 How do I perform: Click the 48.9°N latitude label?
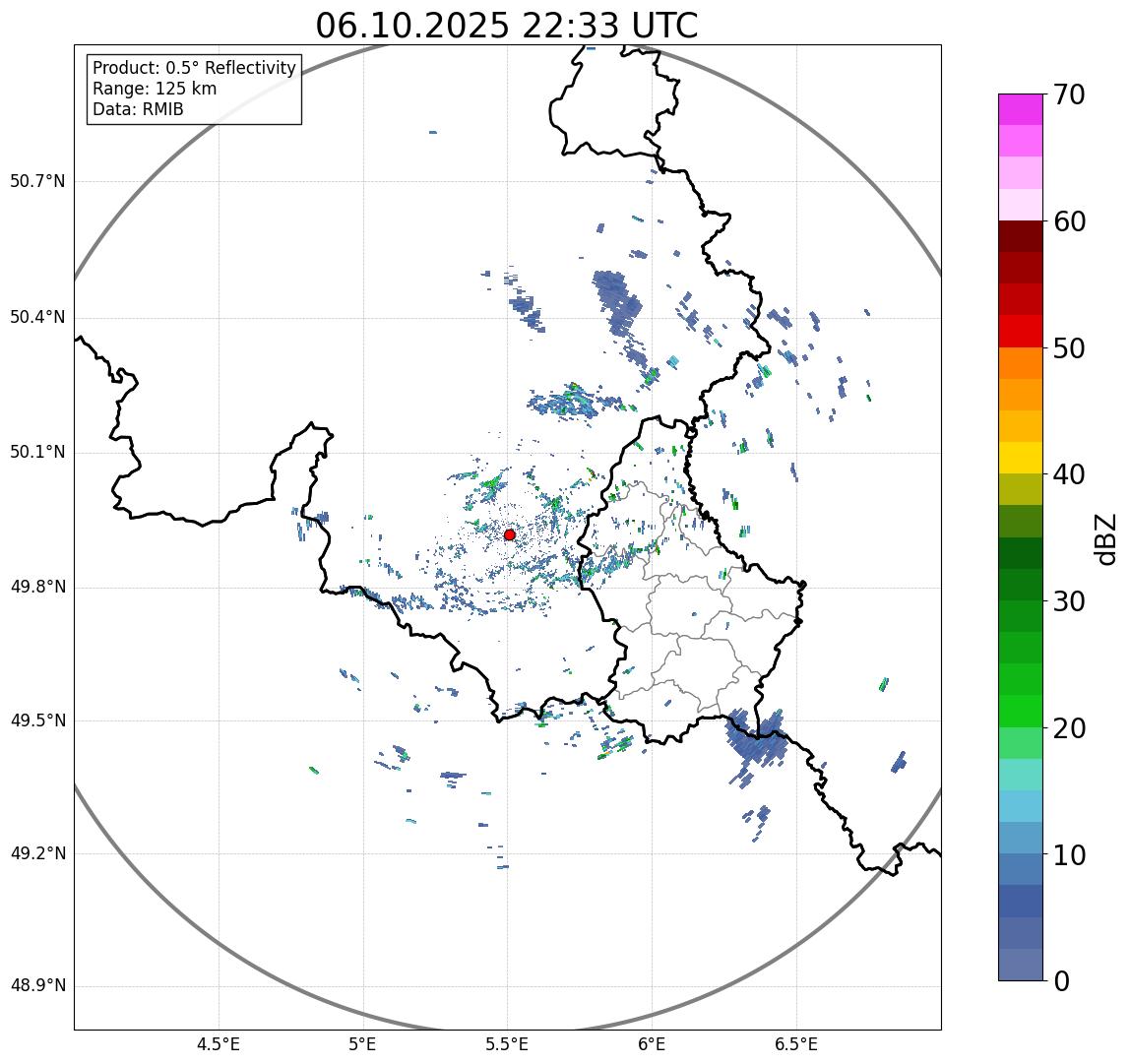(37, 986)
